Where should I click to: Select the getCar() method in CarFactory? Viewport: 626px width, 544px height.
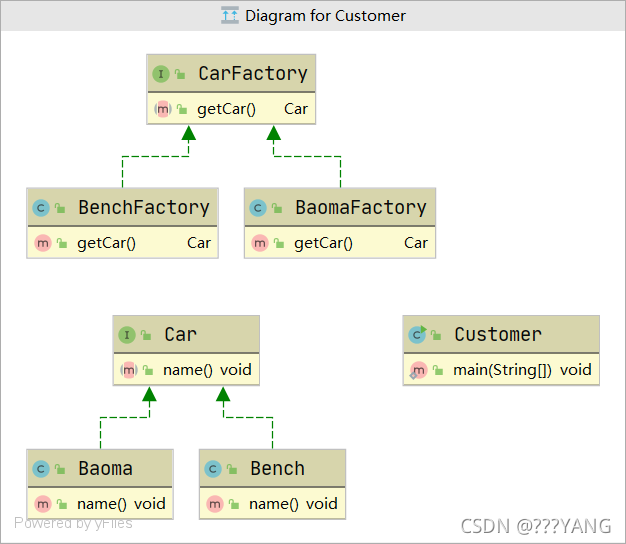tap(226, 109)
